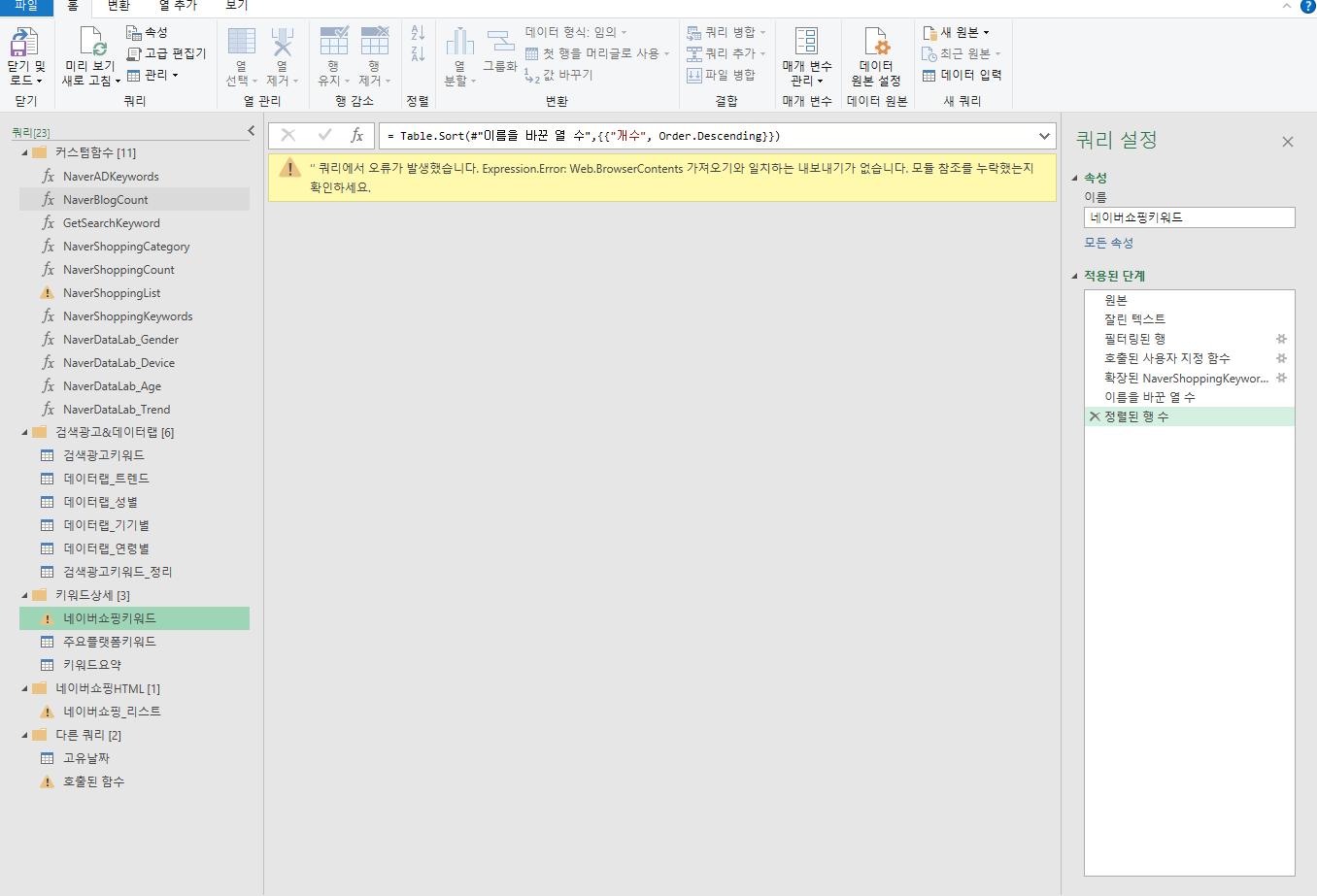The height and width of the screenshot is (896, 1317).
Task: Open the 파일 menu tab
Action: [x=26, y=6]
